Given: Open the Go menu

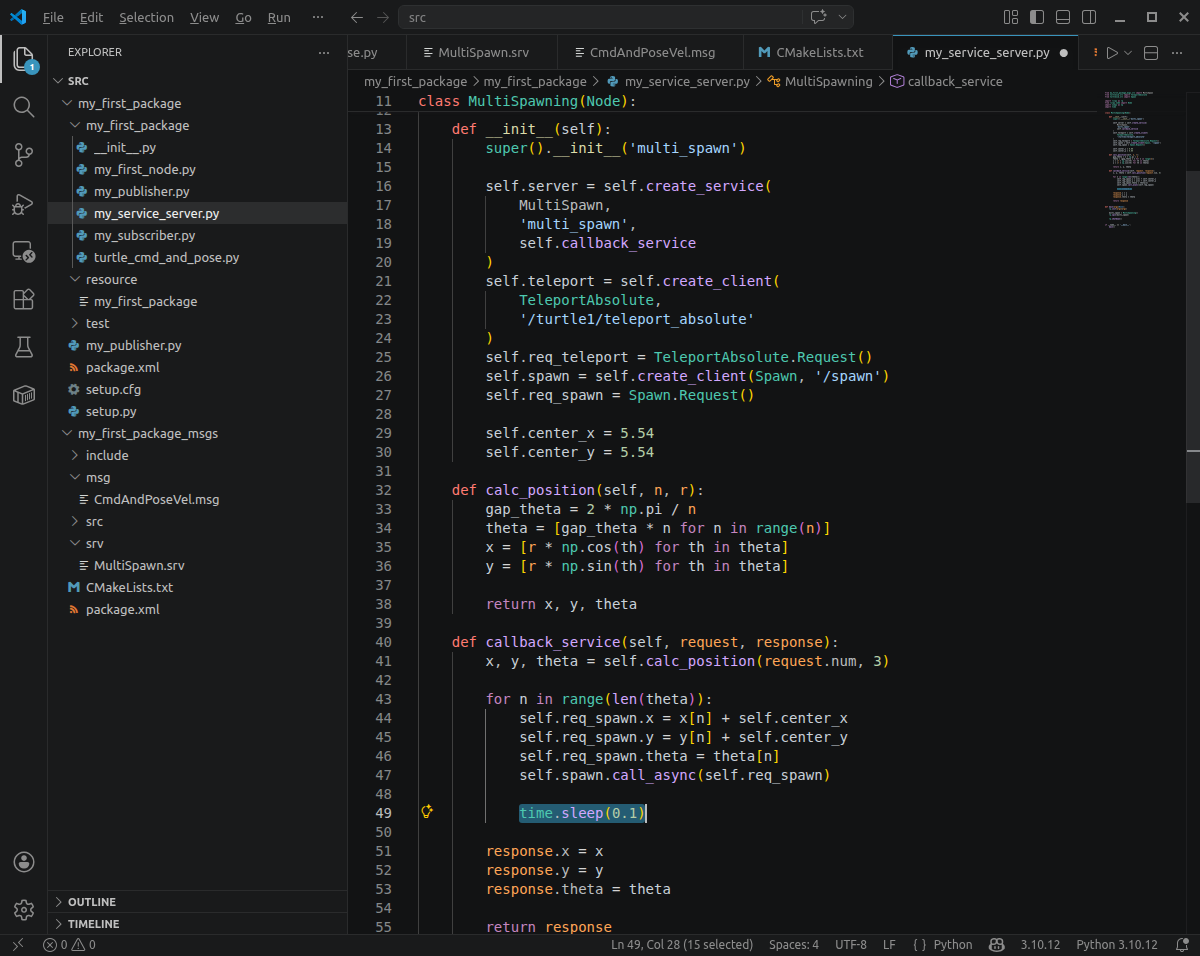Looking at the screenshot, I should click(243, 17).
